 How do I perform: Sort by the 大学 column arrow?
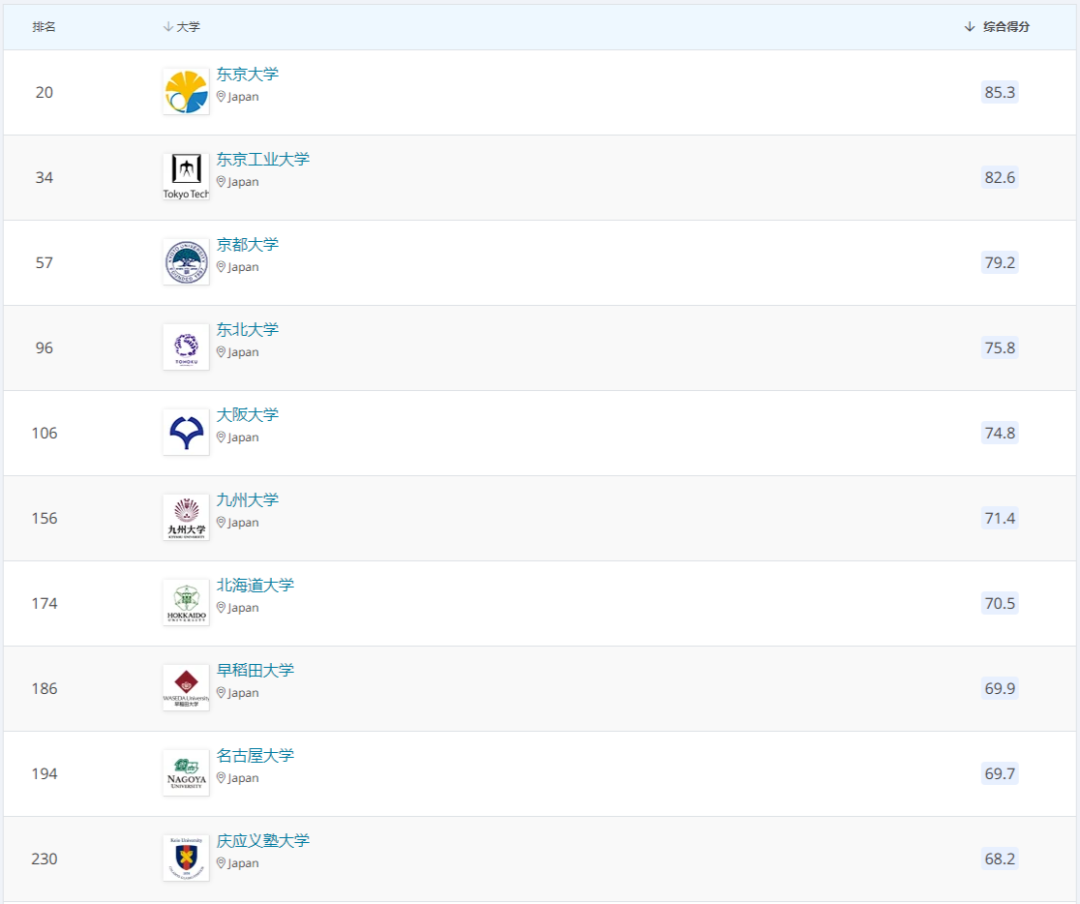tap(167, 27)
